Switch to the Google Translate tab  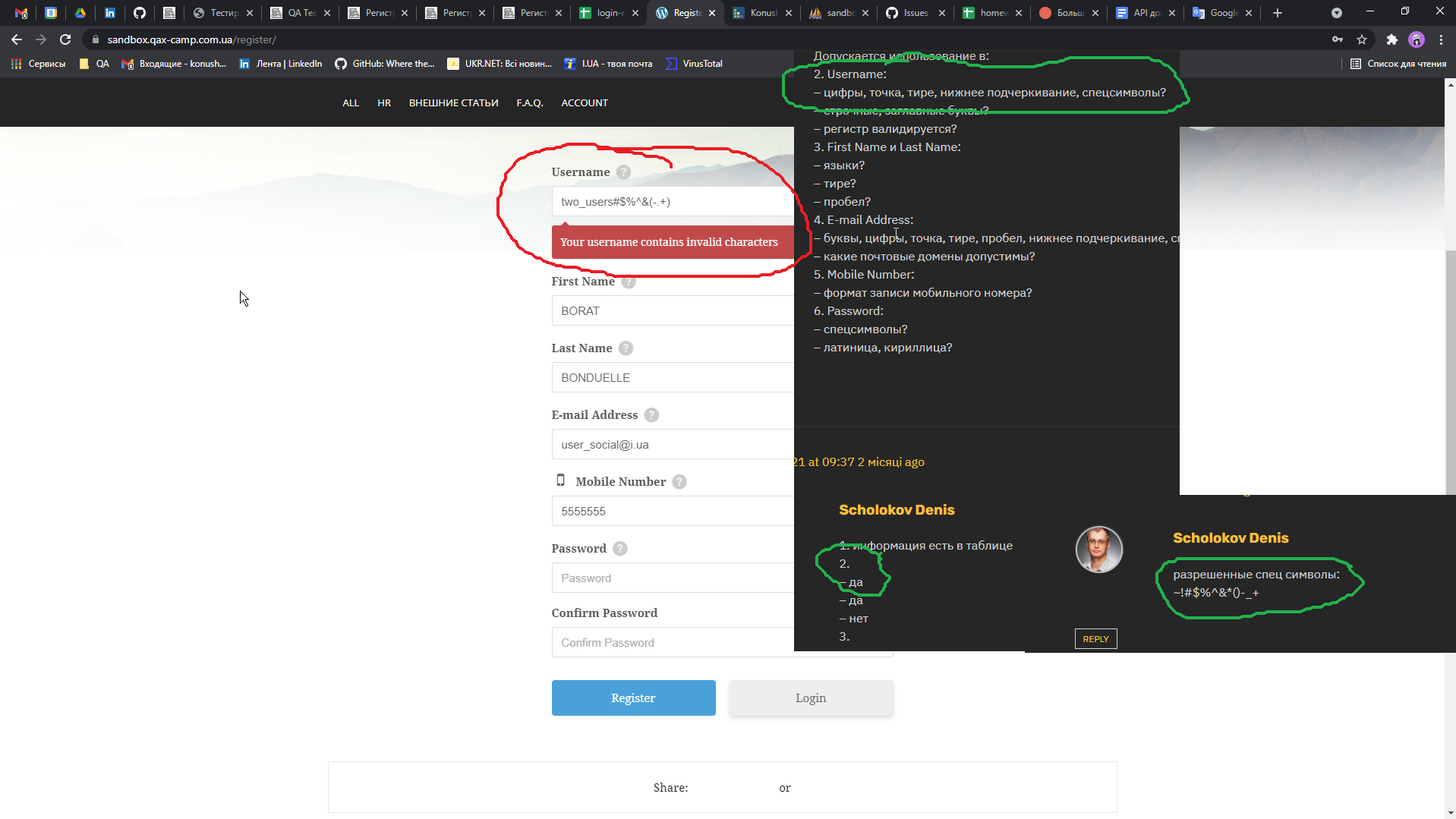[1222, 13]
